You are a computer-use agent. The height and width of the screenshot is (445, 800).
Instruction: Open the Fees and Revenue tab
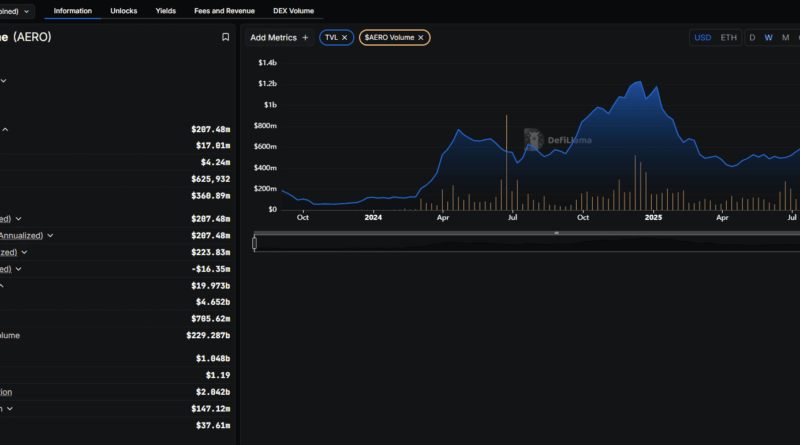click(x=224, y=11)
